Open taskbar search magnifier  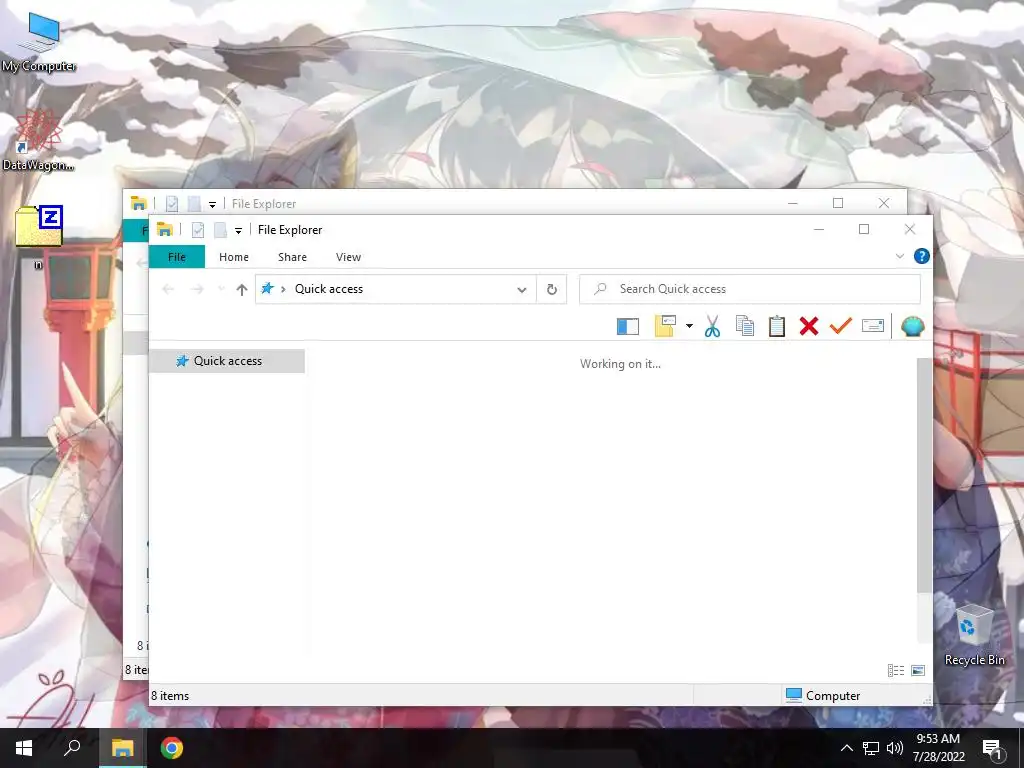[72, 748]
